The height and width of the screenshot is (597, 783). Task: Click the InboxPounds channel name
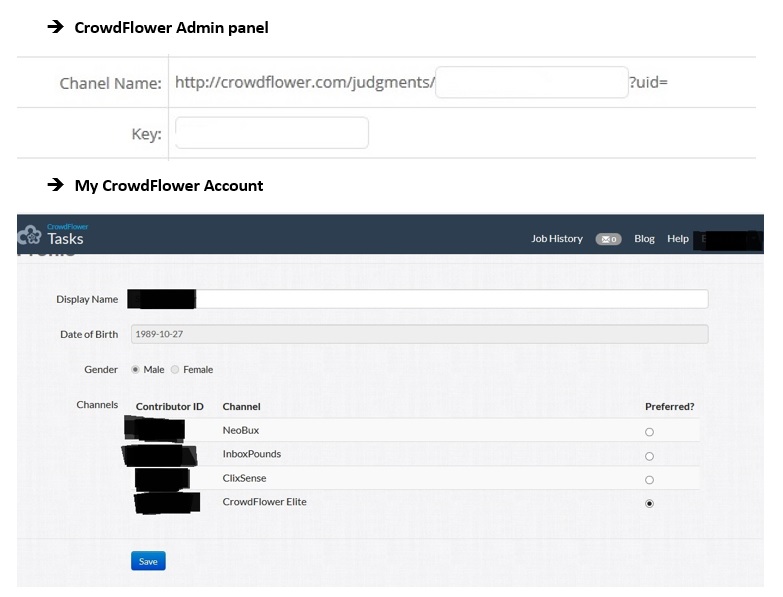pyautogui.click(x=252, y=454)
